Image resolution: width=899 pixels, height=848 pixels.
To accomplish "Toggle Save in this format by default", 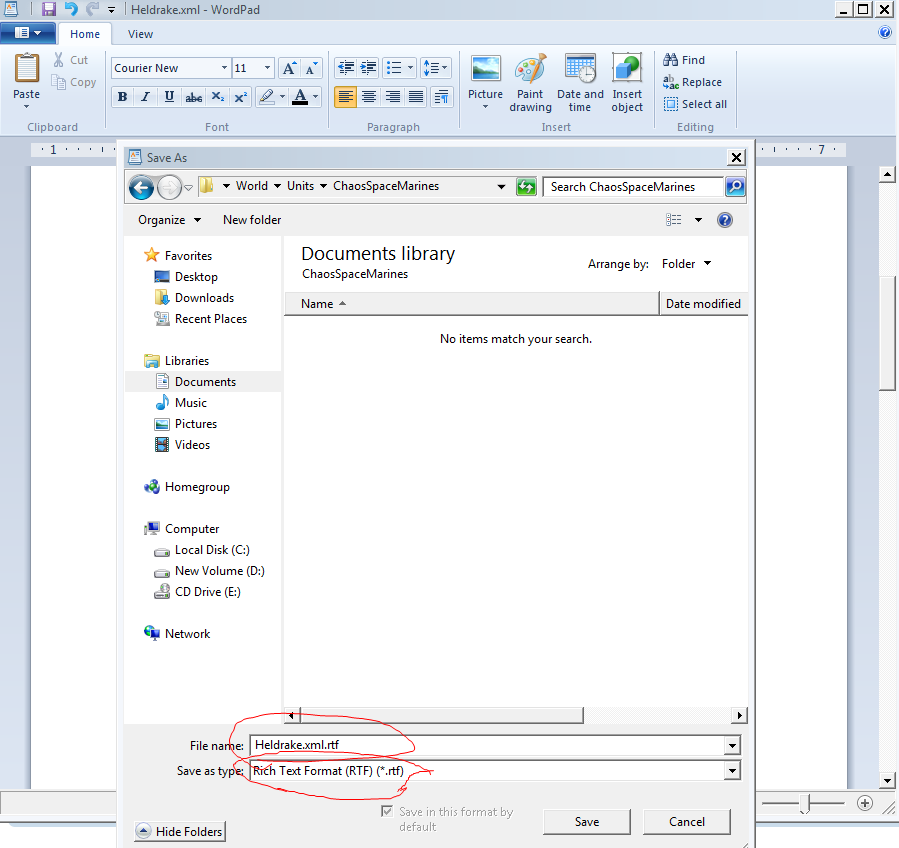I will pos(387,812).
